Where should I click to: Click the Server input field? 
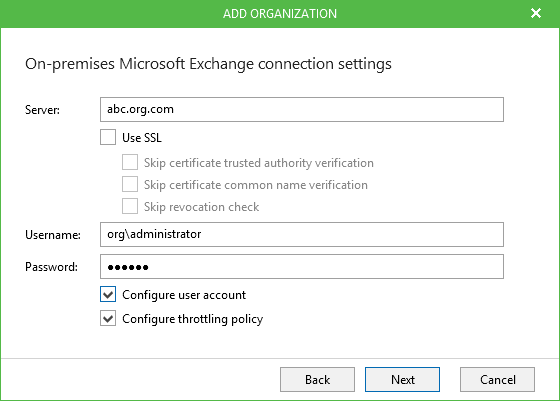[302, 109]
